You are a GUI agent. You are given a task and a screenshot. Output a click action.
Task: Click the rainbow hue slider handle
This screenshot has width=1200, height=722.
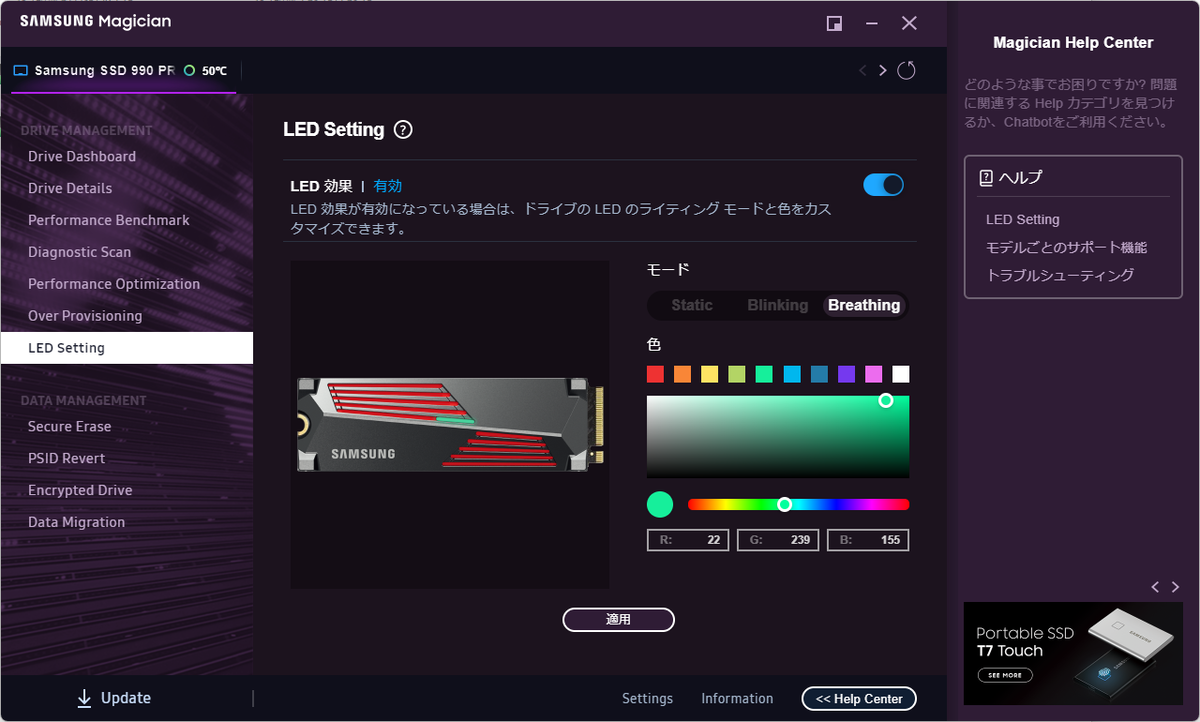tap(785, 504)
